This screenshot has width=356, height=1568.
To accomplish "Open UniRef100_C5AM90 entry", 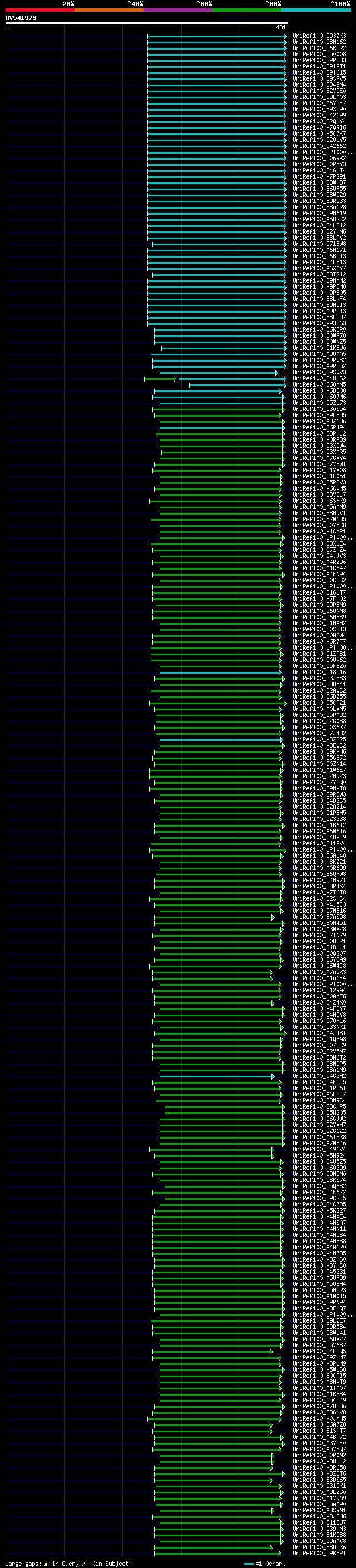I will [x=319, y=1504].
